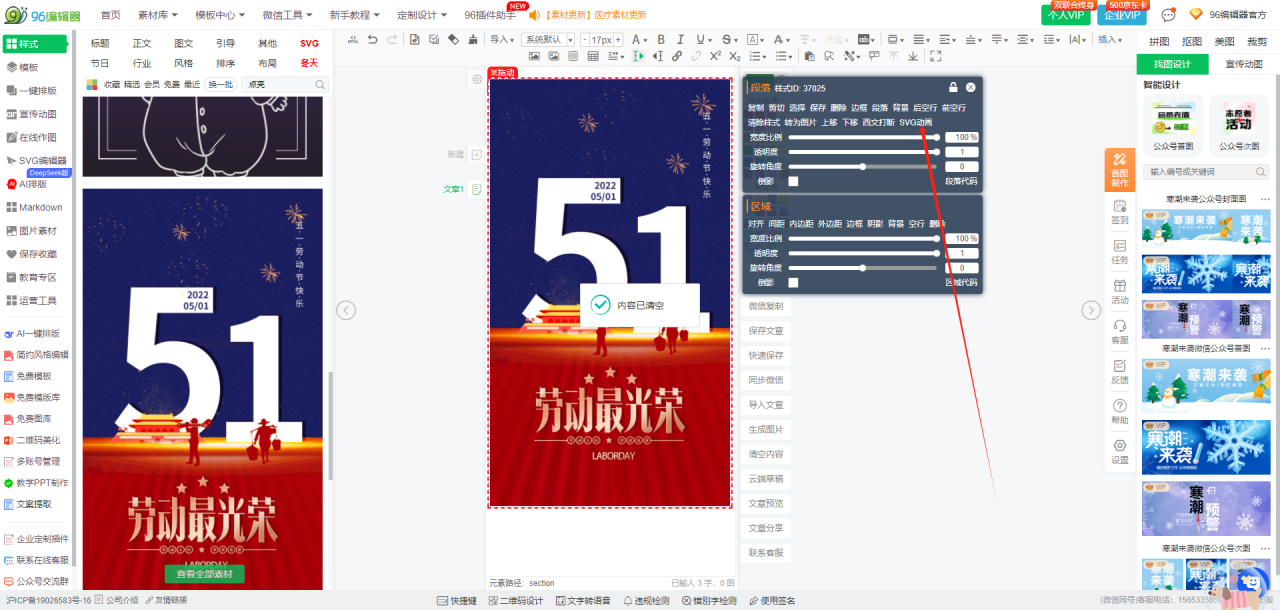Click the fullscreen icon in the editor toolbar
This screenshot has width=1280, height=610.
[935, 57]
